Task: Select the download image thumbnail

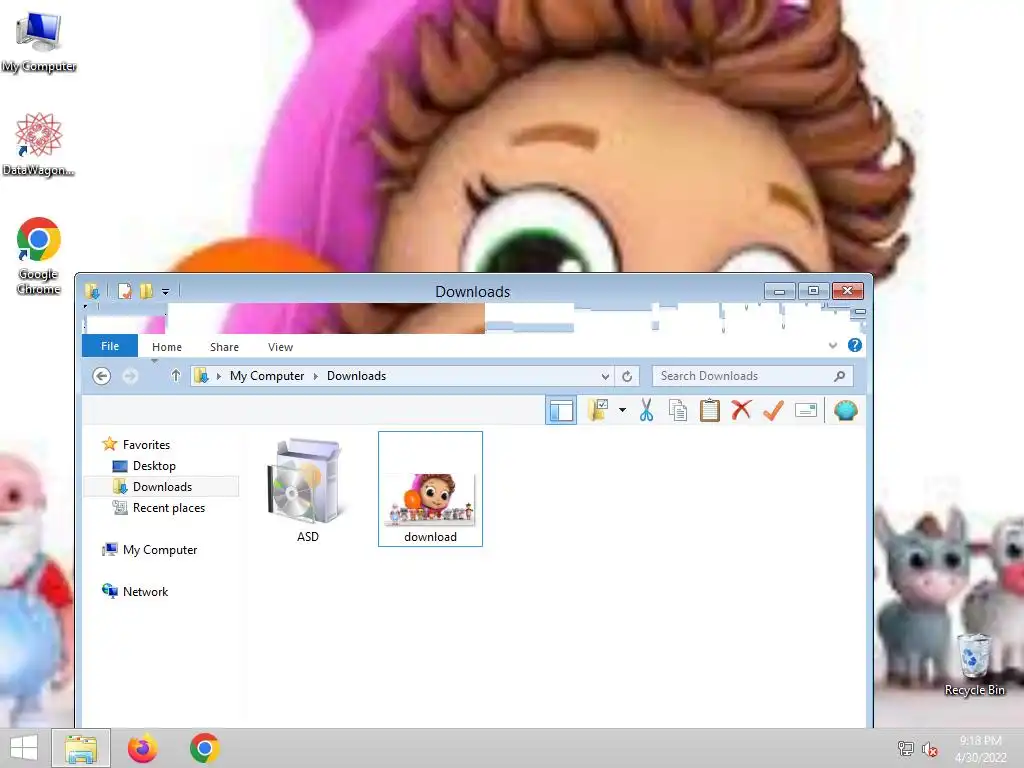Action: 430,489
